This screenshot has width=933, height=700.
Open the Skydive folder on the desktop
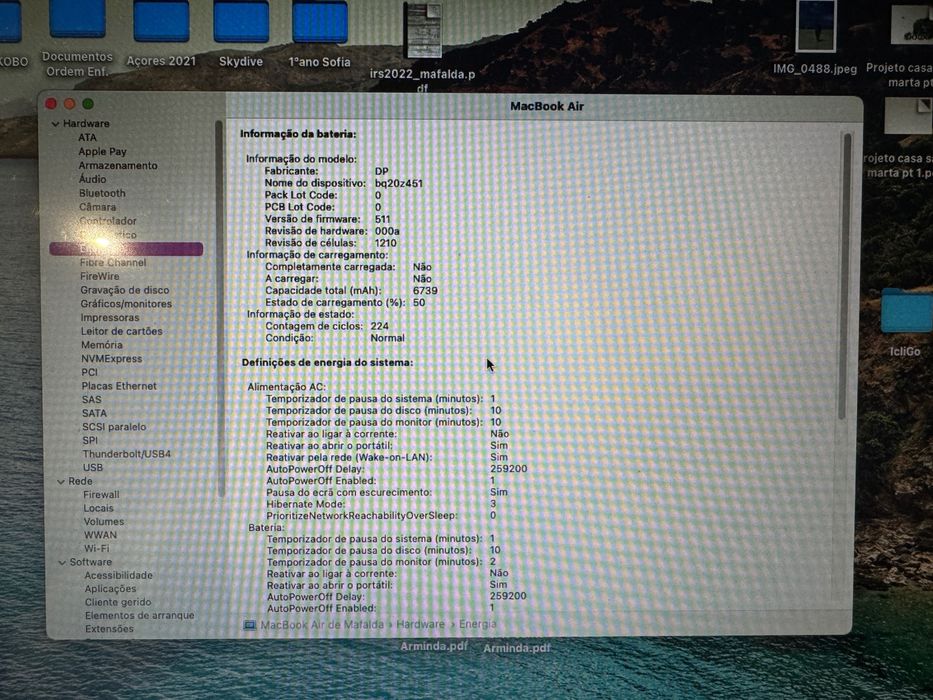click(x=240, y=34)
